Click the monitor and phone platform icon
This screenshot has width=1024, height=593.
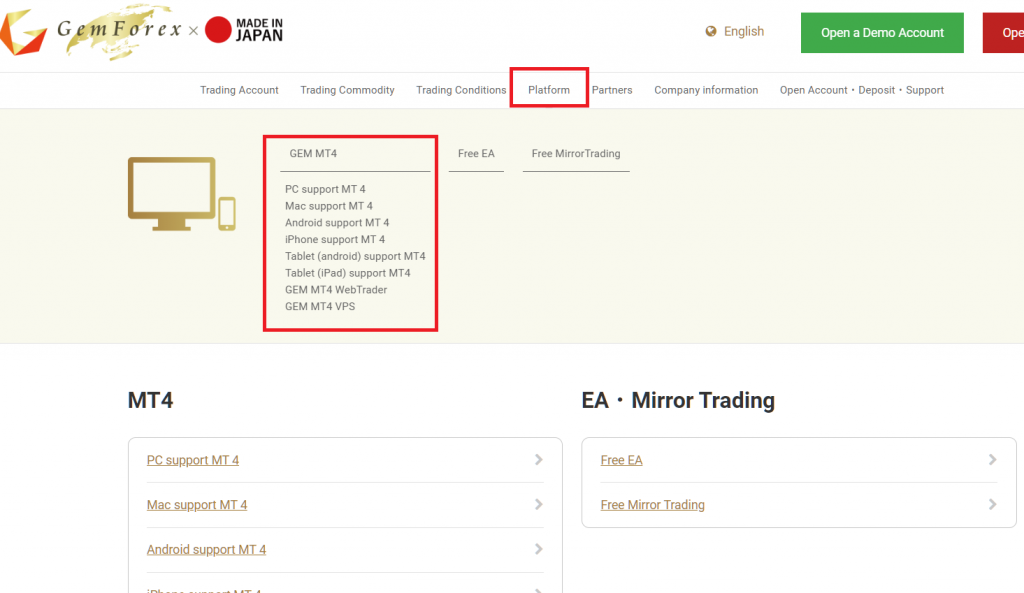[x=182, y=194]
